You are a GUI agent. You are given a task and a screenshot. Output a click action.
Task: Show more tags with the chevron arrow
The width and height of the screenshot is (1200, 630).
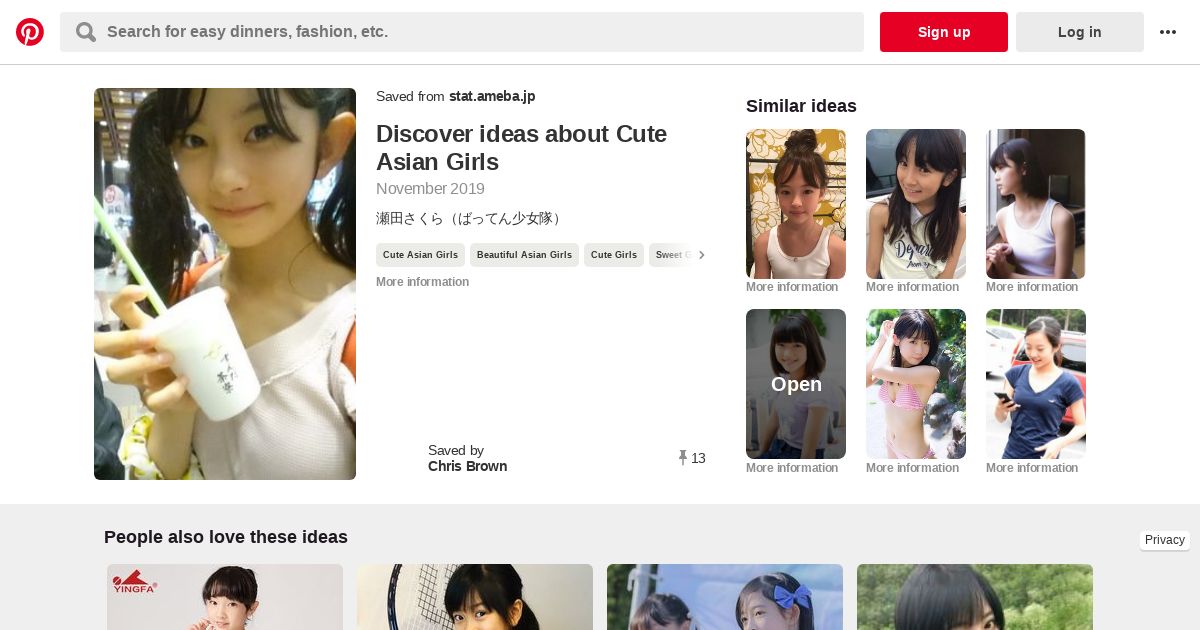point(701,255)
